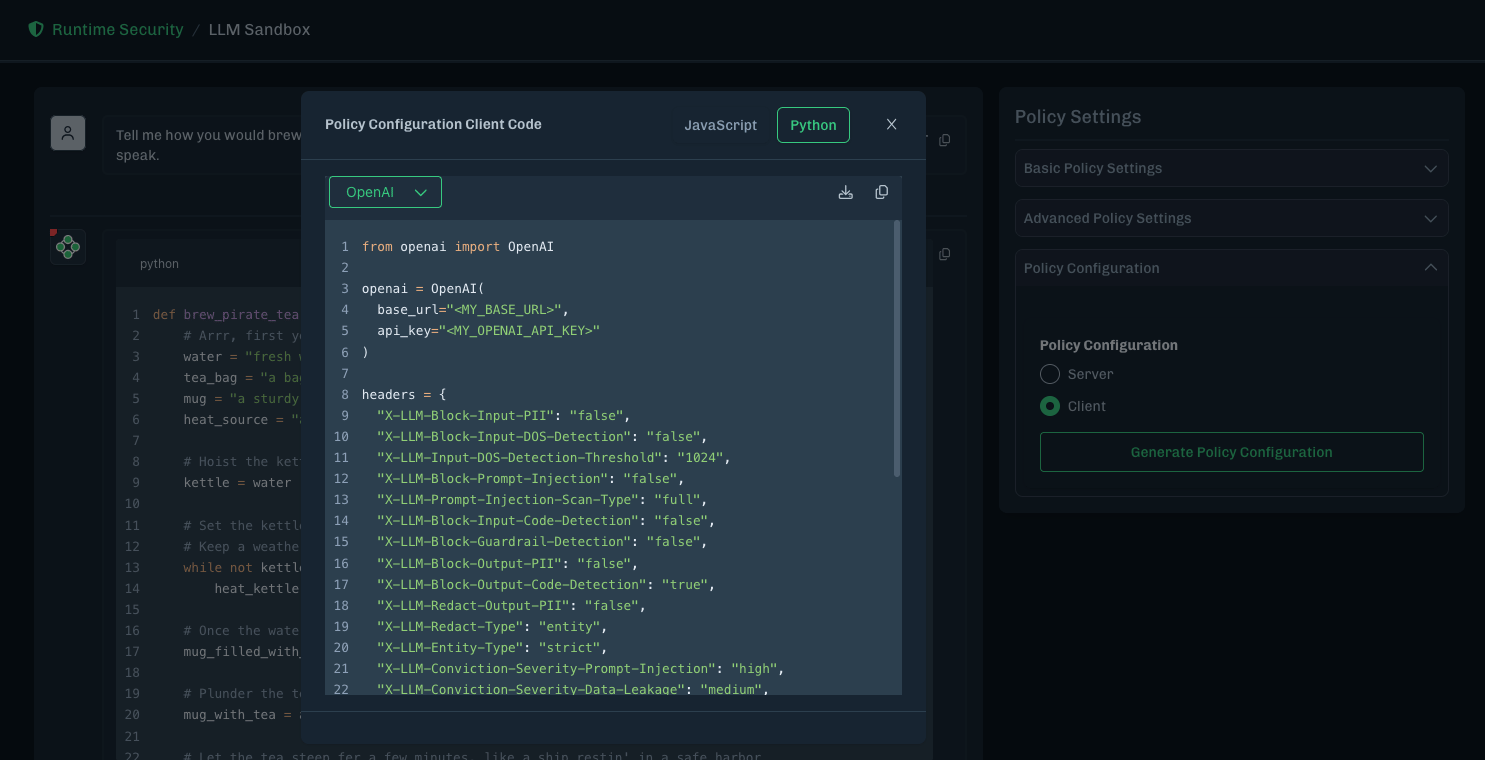Click Generate Policy Configuration button
The width and height of the screenshot is (1485, 760).
(x=1232, y=452)
